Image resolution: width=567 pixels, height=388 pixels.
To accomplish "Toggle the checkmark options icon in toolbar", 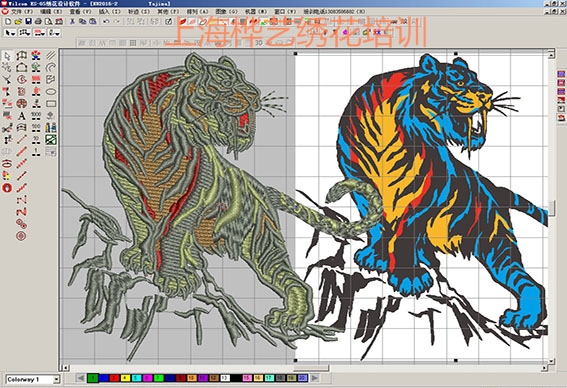I will tap(169, 22).
